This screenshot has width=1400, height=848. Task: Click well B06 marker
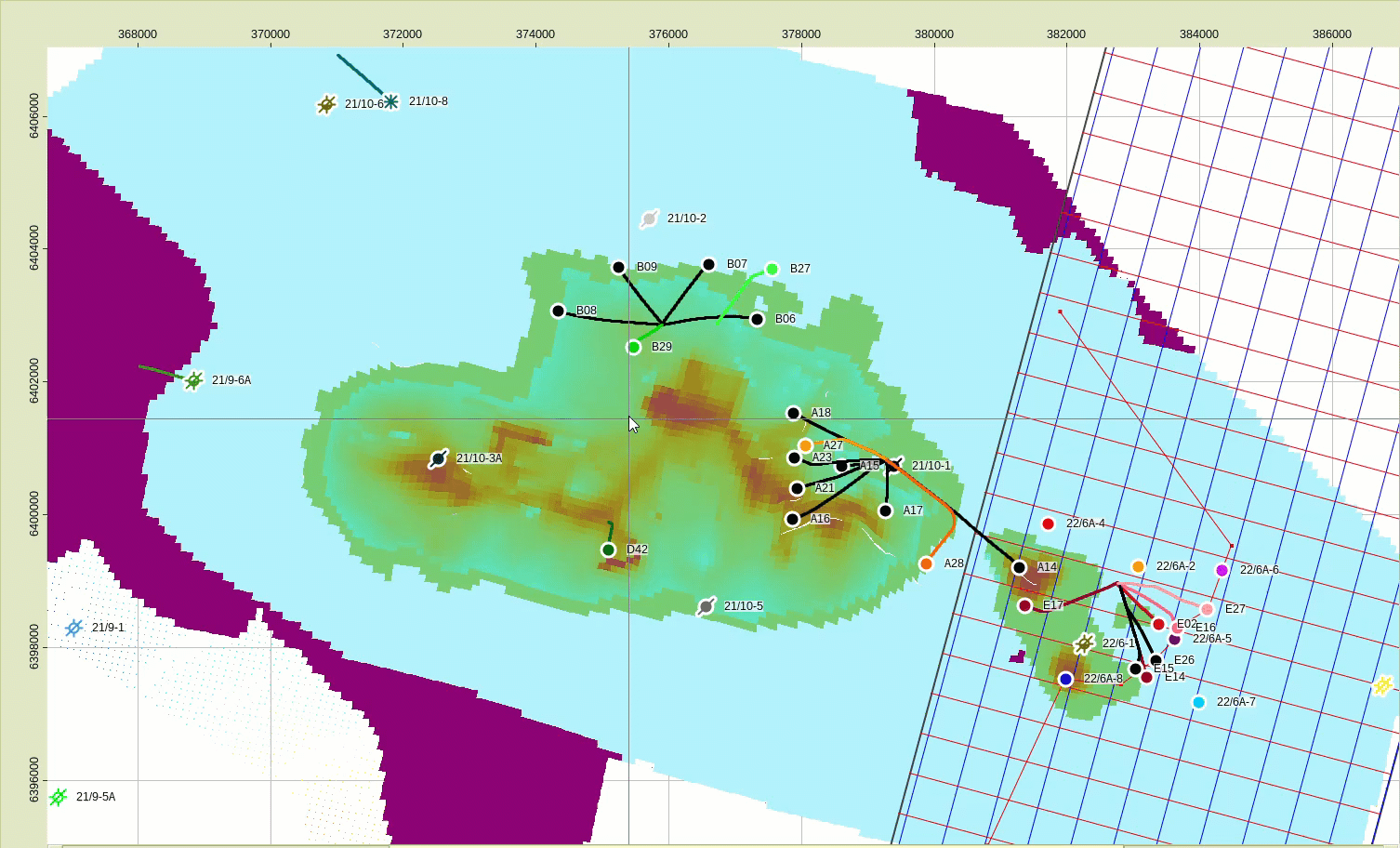(x=757, y=320)
